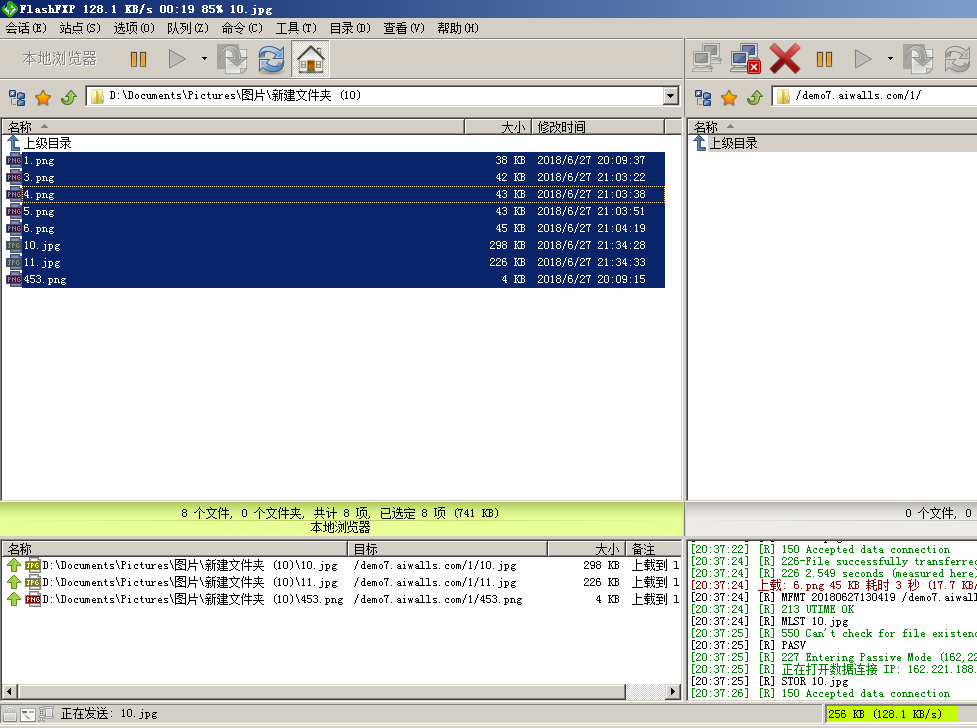Expand the local path dropdown
The width and height of the screenshot is (977, 728).
(671, 96)
